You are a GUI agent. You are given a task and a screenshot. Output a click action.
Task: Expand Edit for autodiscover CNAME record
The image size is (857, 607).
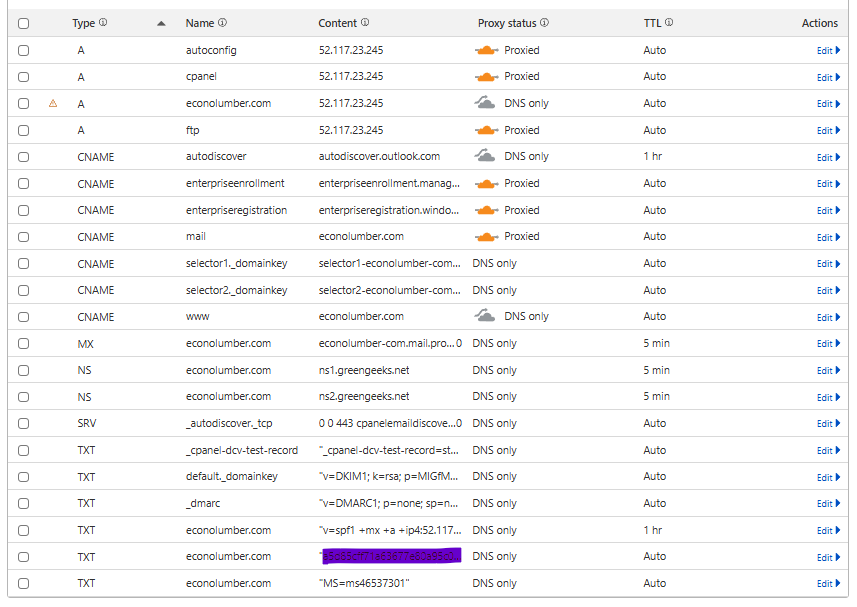(828, 157)
